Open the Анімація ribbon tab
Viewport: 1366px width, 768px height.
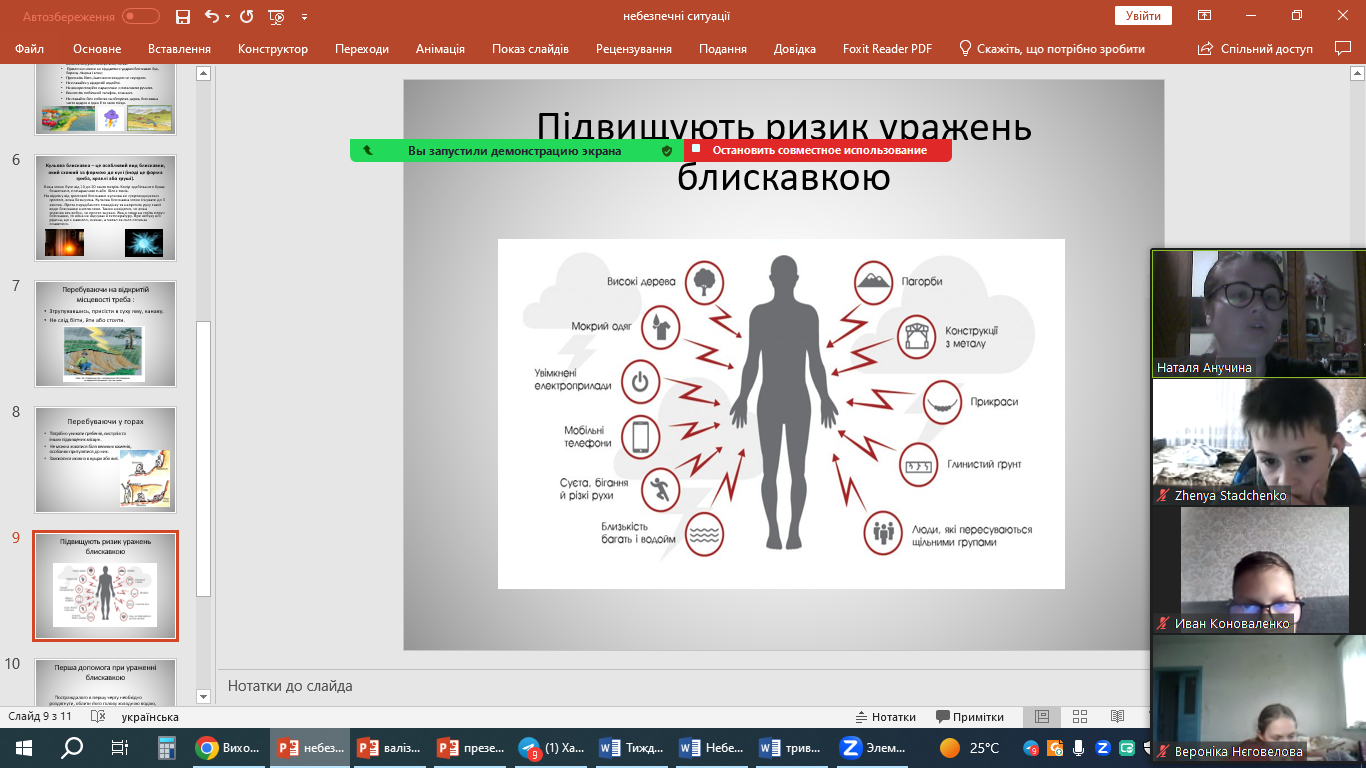[440, 48]
